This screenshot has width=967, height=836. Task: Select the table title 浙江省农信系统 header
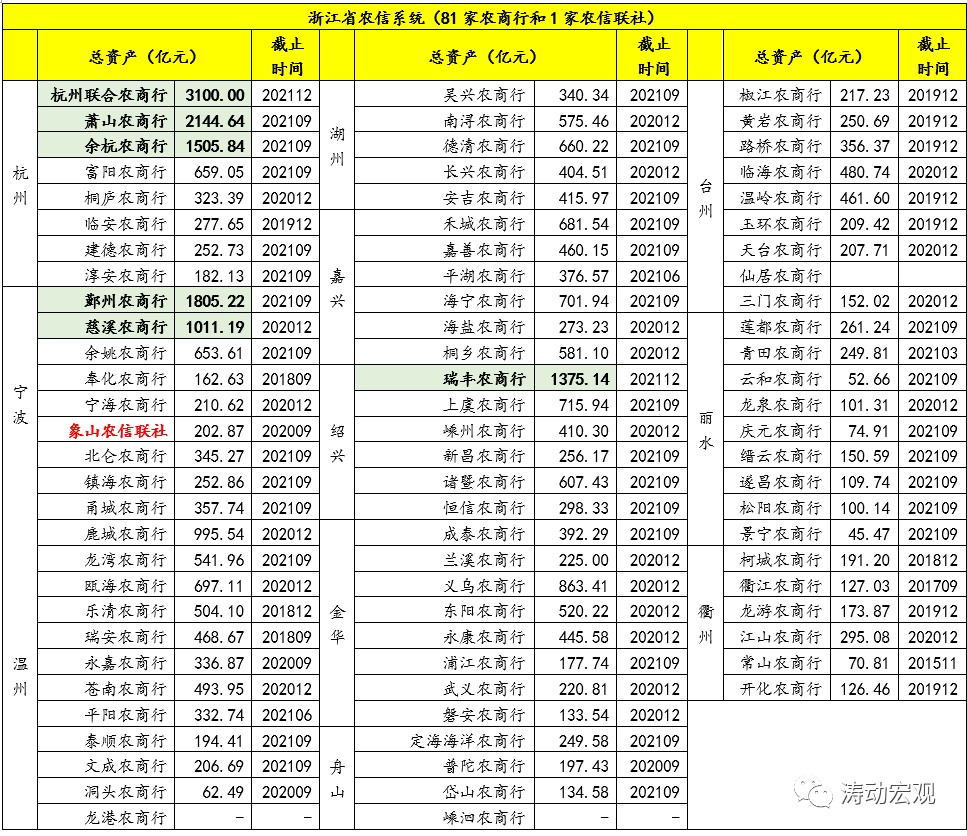[x=483, y=17]
